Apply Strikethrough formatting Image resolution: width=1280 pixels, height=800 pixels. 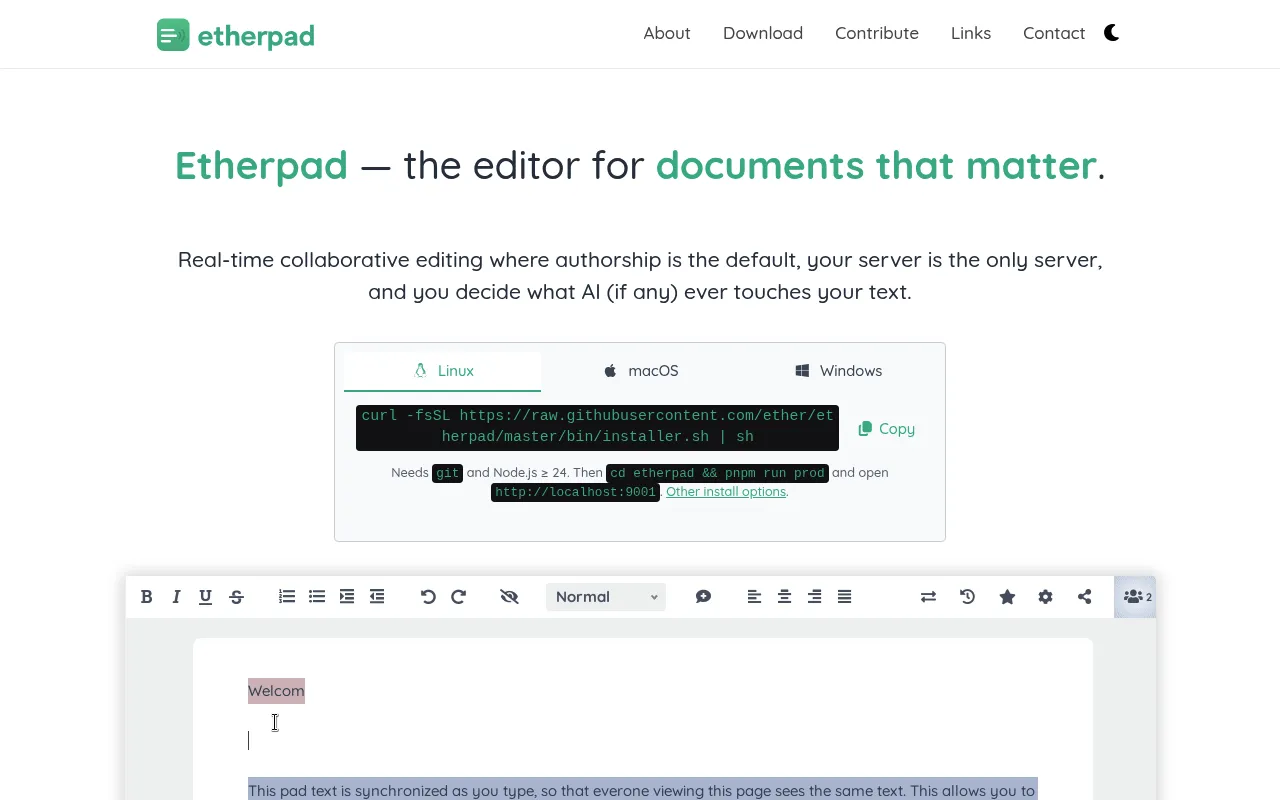click(x=236, y=597)
